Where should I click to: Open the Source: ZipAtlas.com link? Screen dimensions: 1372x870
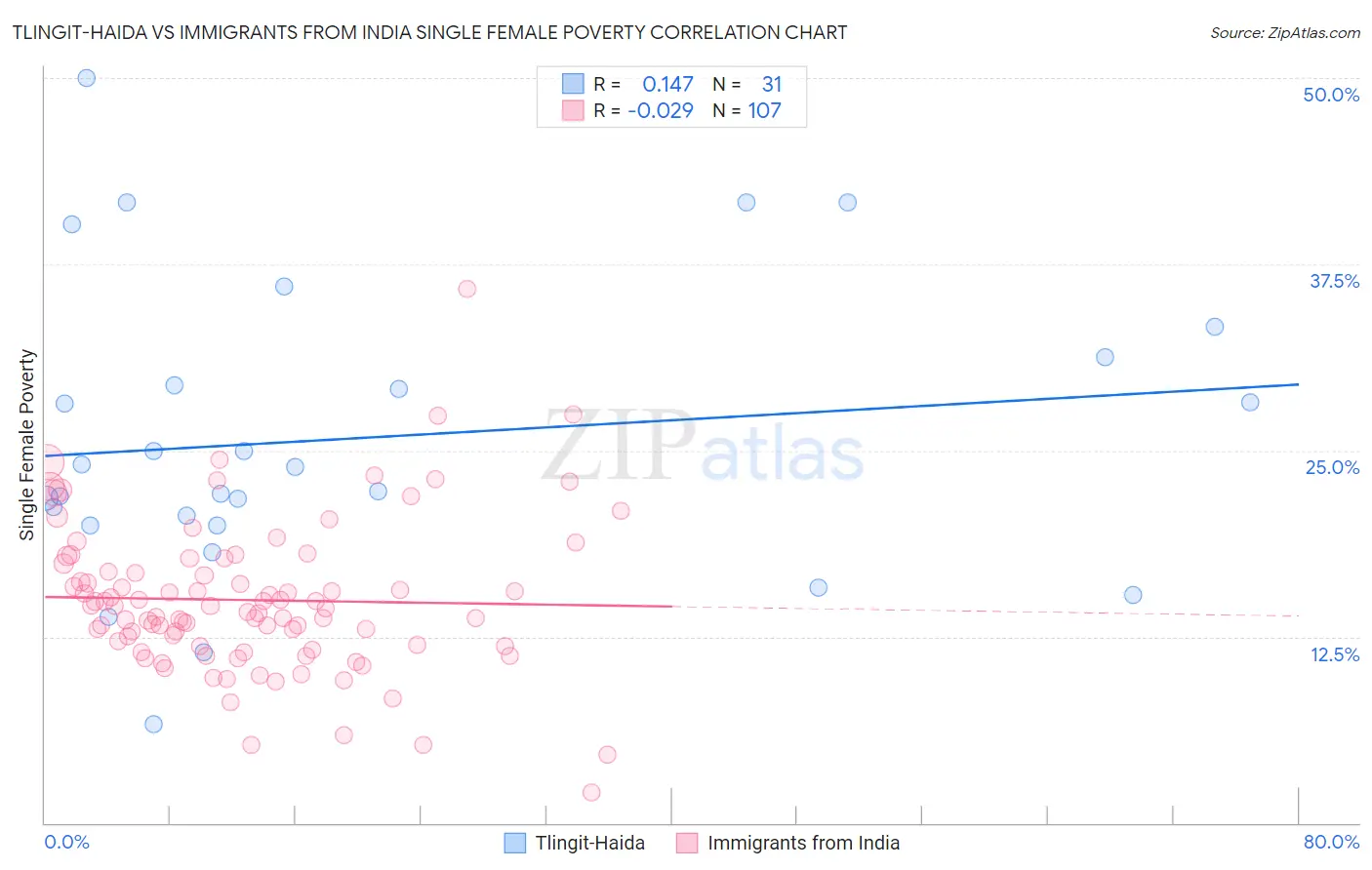coord(1285,32)
